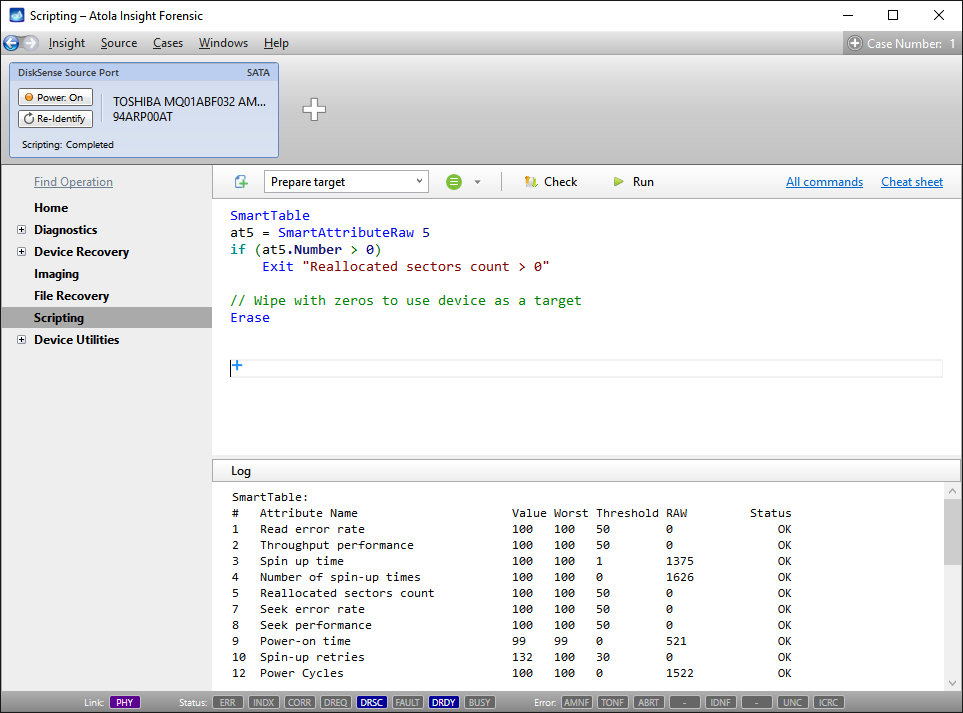Click the Check script button
Viewport: 963px width, 713px height.
pyautogui.click(x=551, y=182)
